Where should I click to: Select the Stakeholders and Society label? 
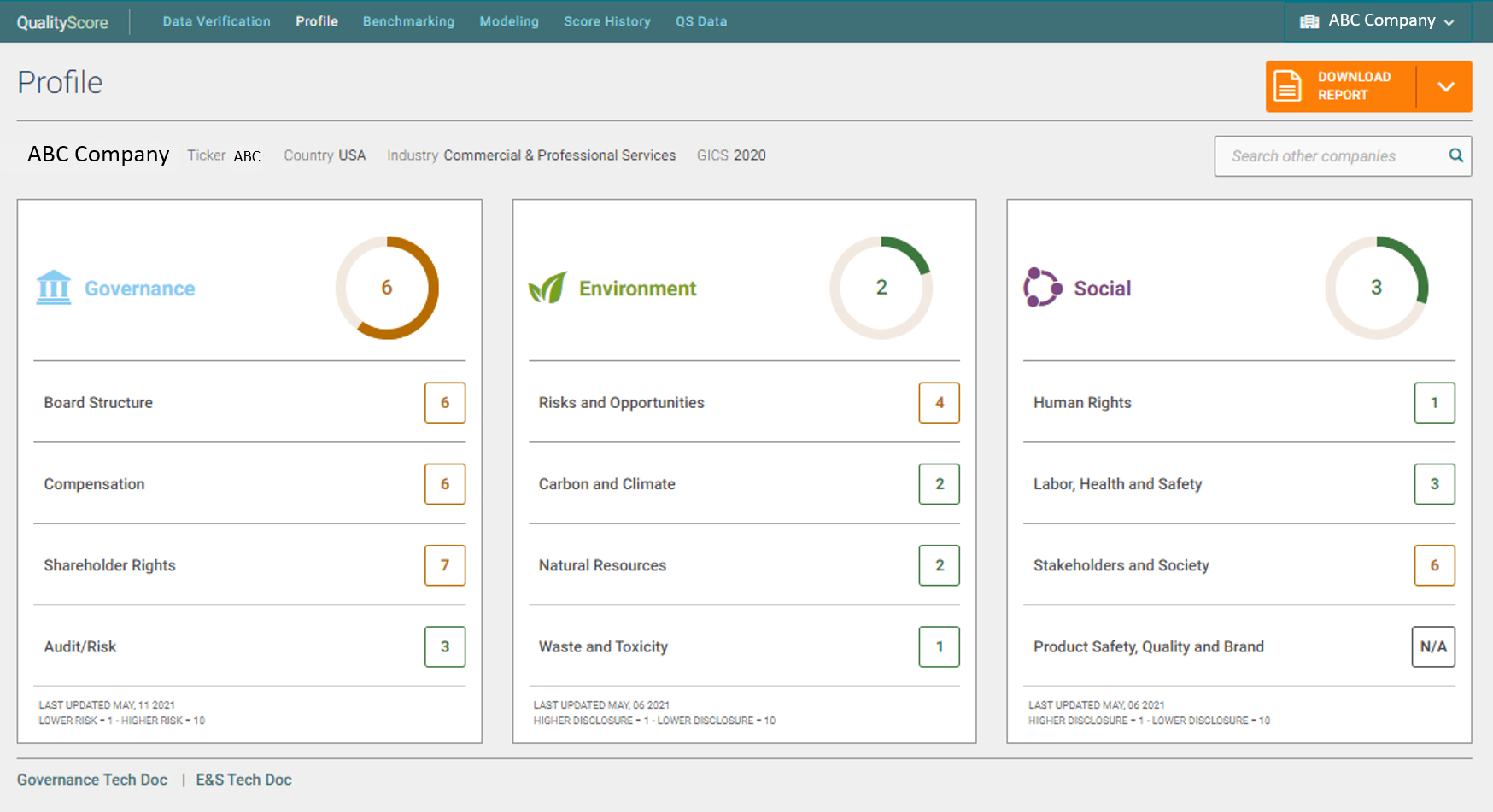(x=1121, y=565)
